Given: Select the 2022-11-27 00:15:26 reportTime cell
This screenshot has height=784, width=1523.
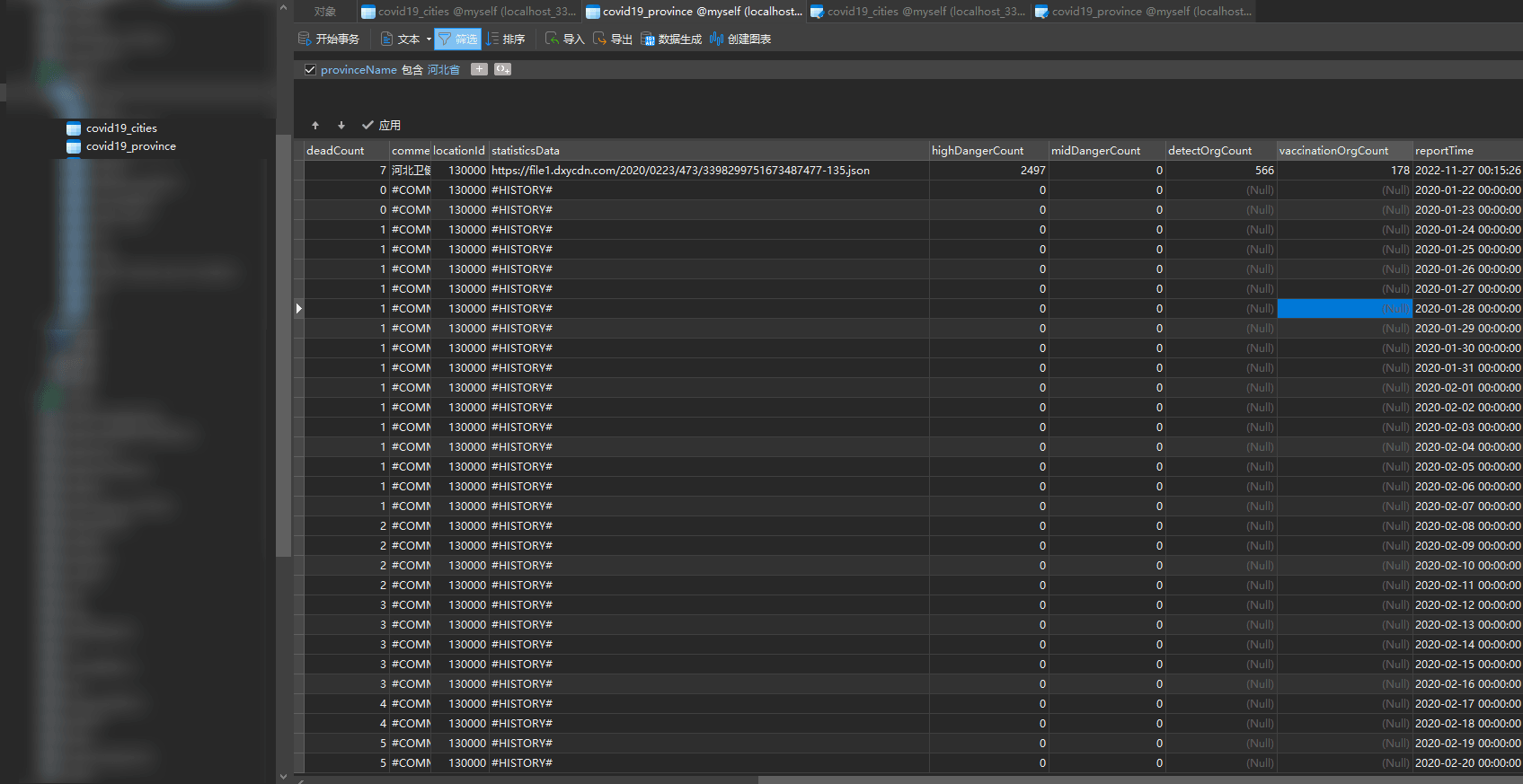Looking at the screenshot, I should tap(1467, 171).
